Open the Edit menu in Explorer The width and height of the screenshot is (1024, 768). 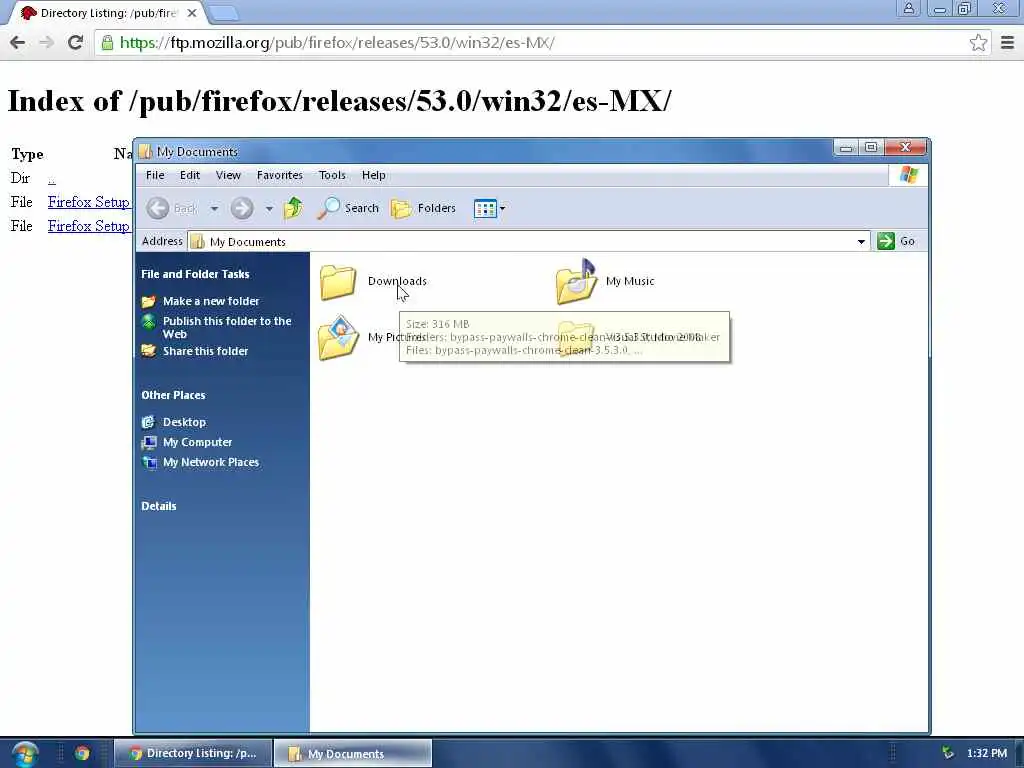point(190,175)
